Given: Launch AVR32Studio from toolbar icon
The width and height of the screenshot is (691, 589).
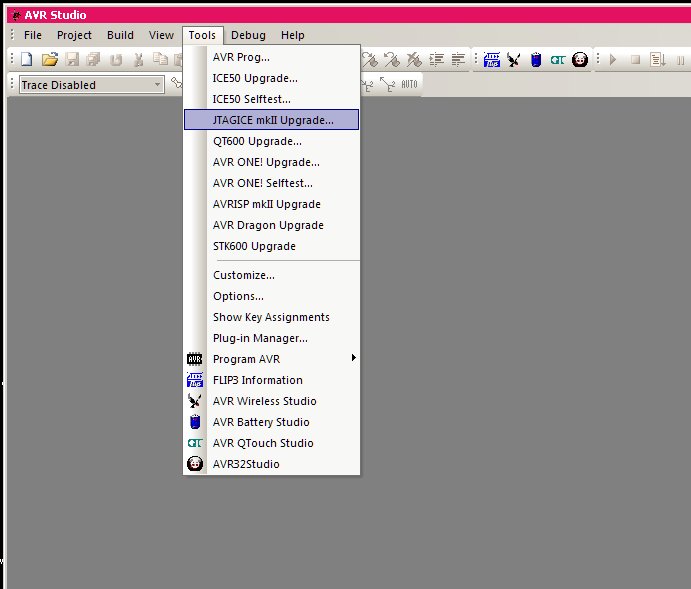Looking at the screenshot, I should pos(580,59).
